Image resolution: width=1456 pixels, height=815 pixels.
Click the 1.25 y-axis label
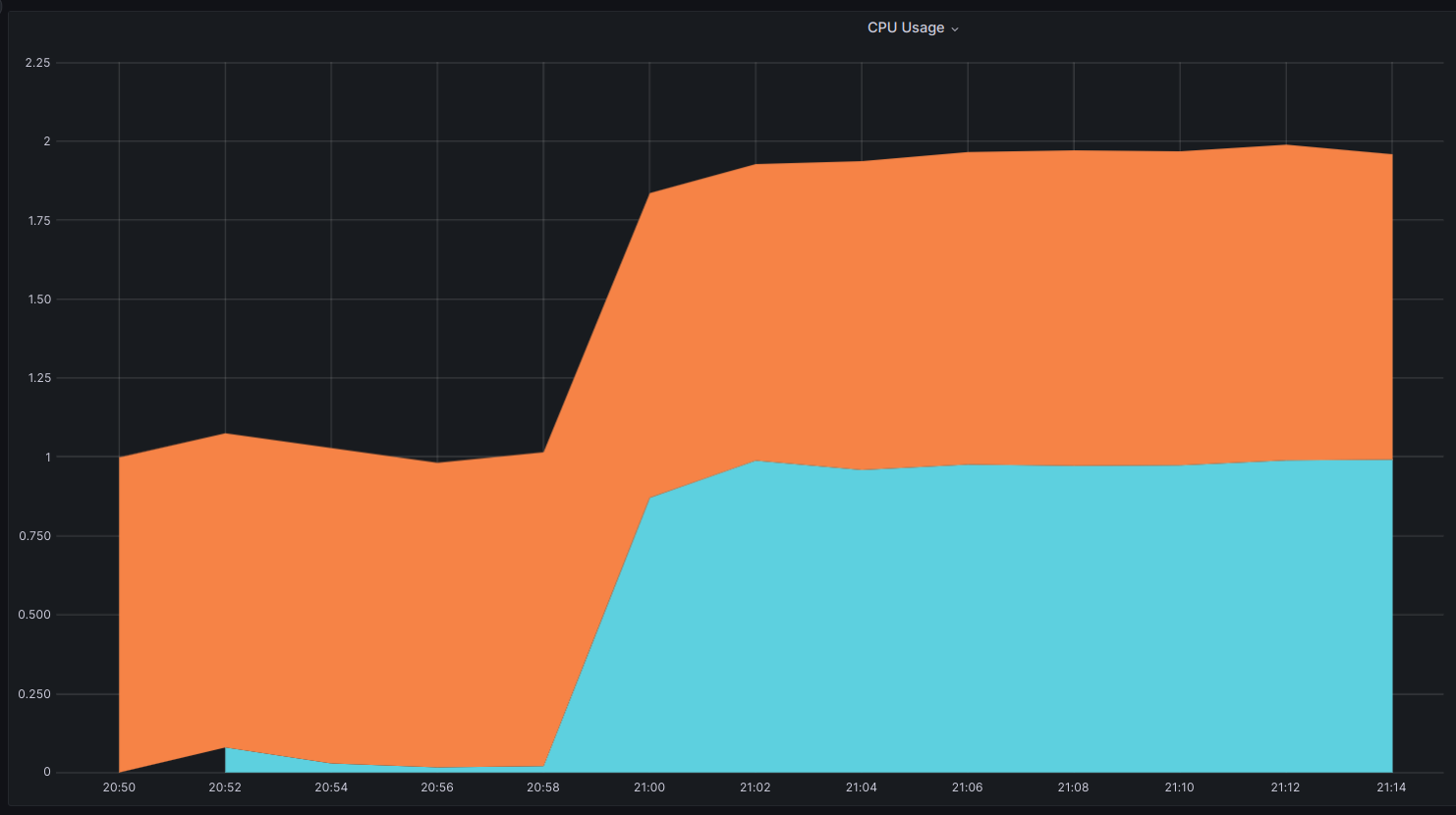click(39, 378)
